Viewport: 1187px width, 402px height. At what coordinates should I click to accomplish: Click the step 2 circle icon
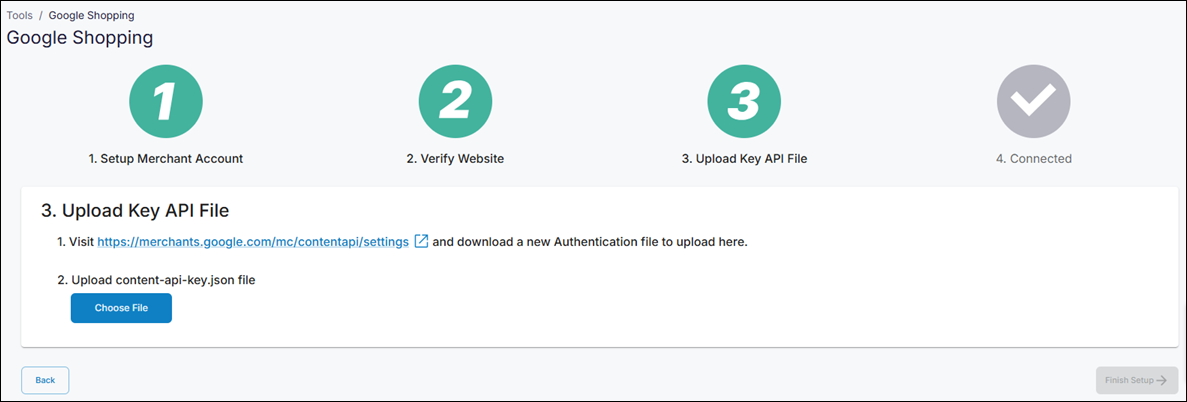click(455, 102)
